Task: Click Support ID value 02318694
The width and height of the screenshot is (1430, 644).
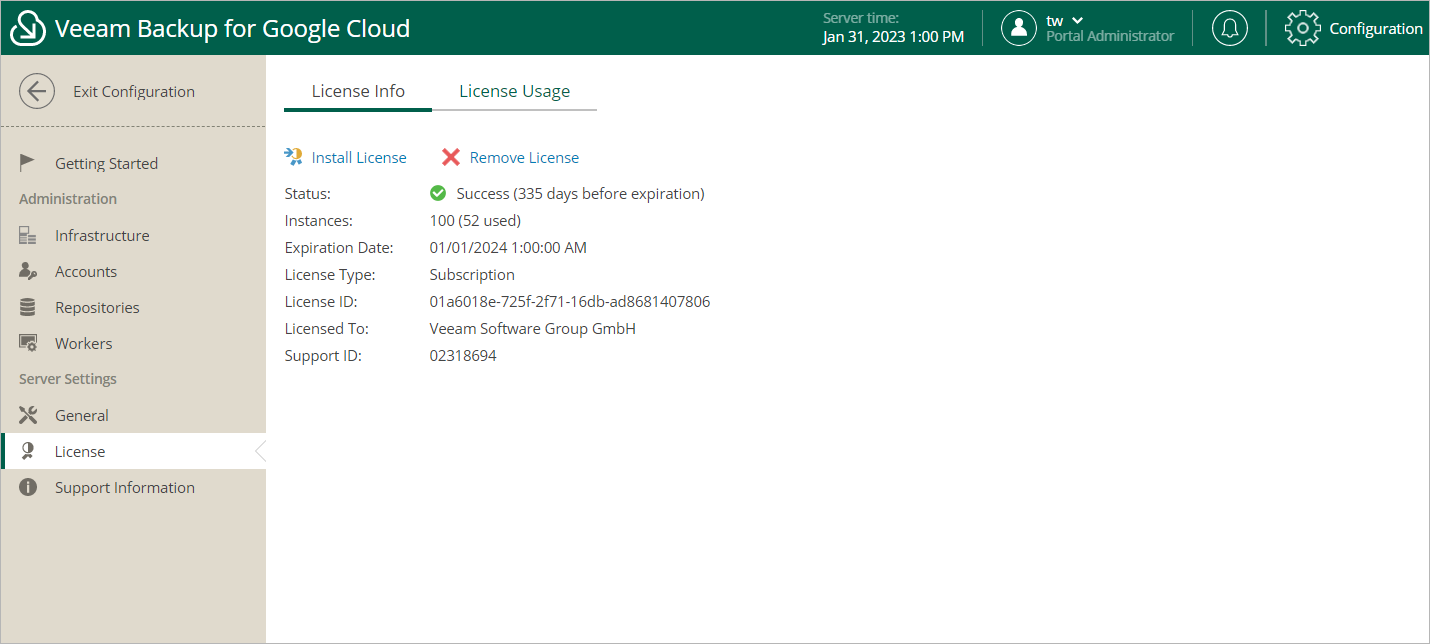Action: (x=463, y=355)
